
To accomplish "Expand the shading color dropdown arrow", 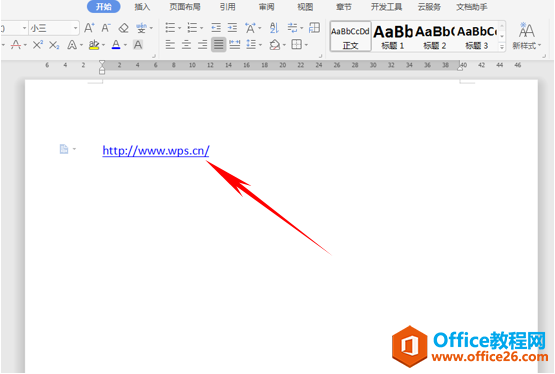I will coord(284,45).
